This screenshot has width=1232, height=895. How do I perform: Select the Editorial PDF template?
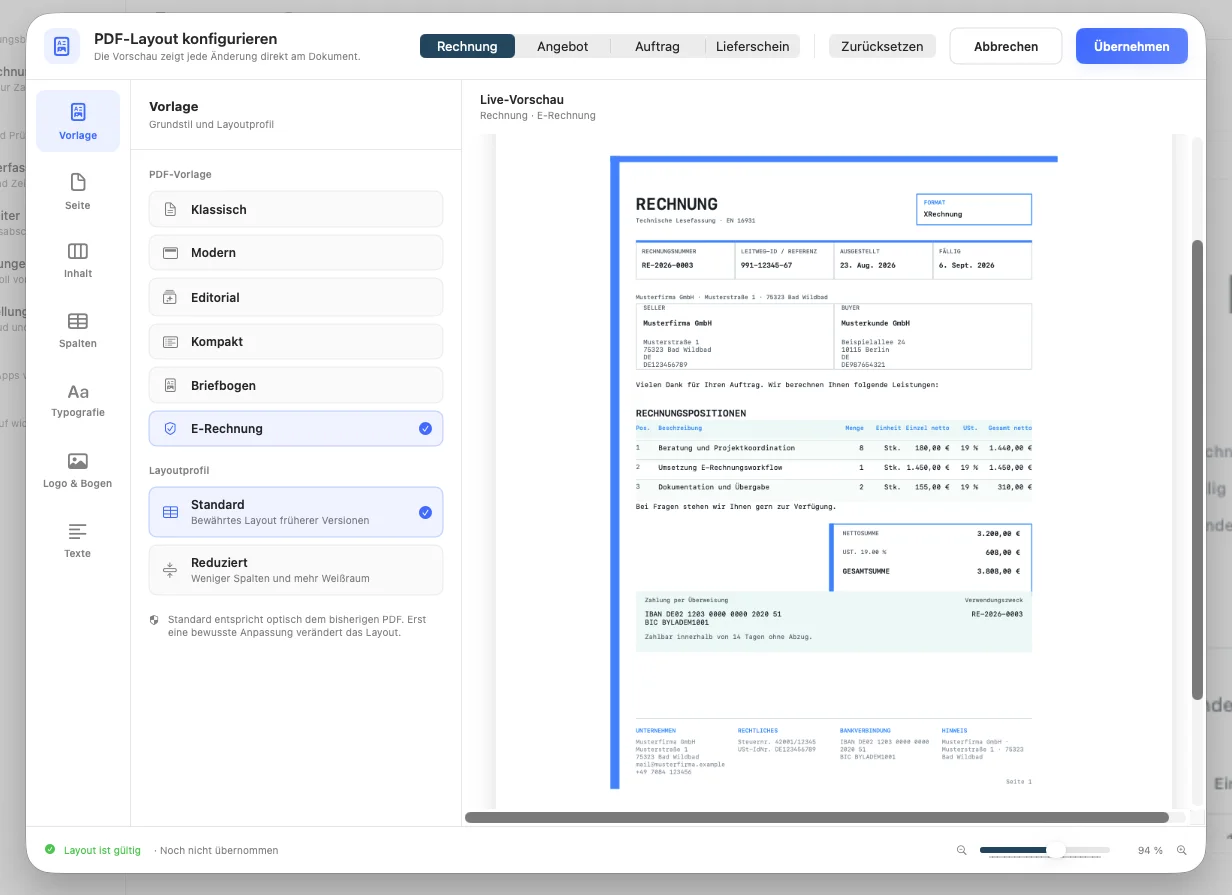coord(296,298)
